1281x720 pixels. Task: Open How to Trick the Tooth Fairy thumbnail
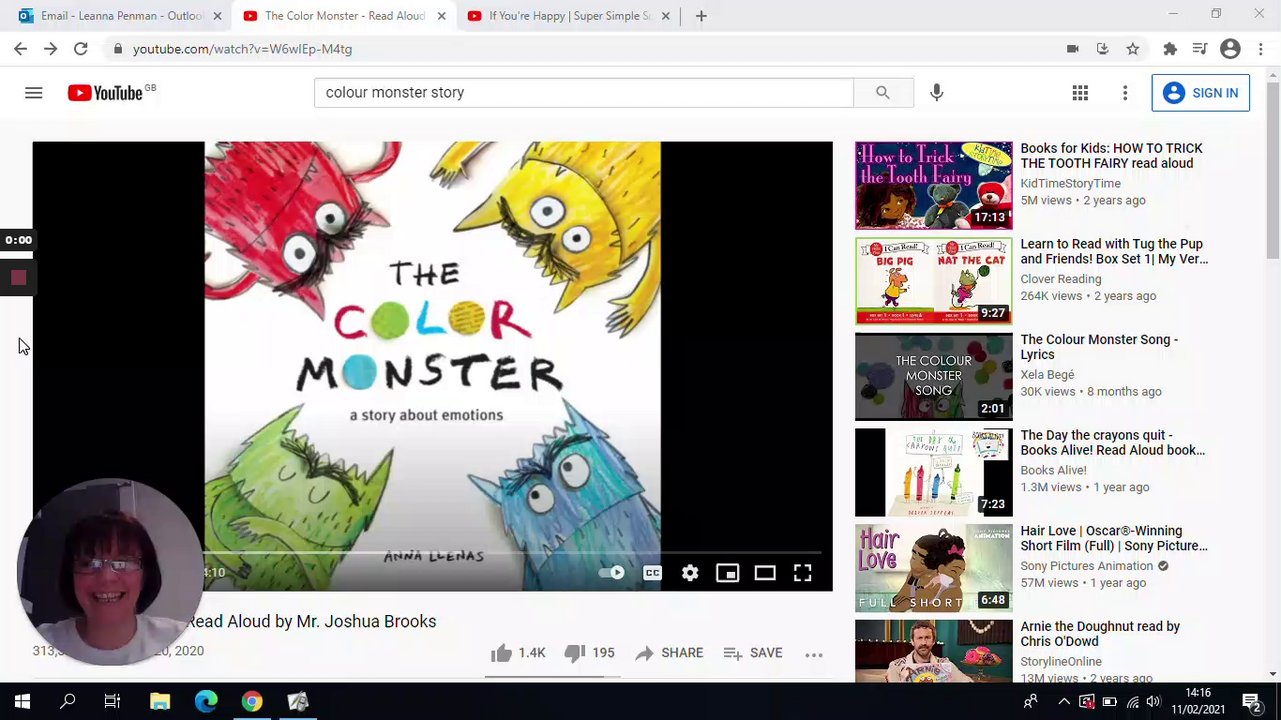[933, 185]
